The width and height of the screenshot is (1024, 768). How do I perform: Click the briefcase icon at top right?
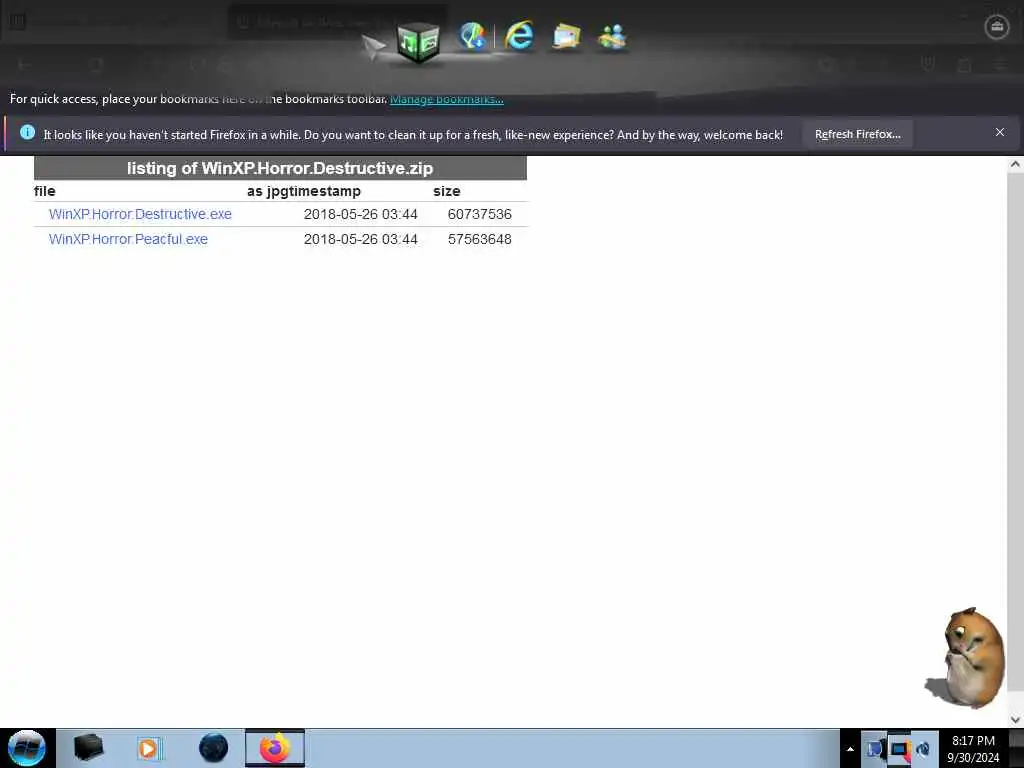[997, 27]
